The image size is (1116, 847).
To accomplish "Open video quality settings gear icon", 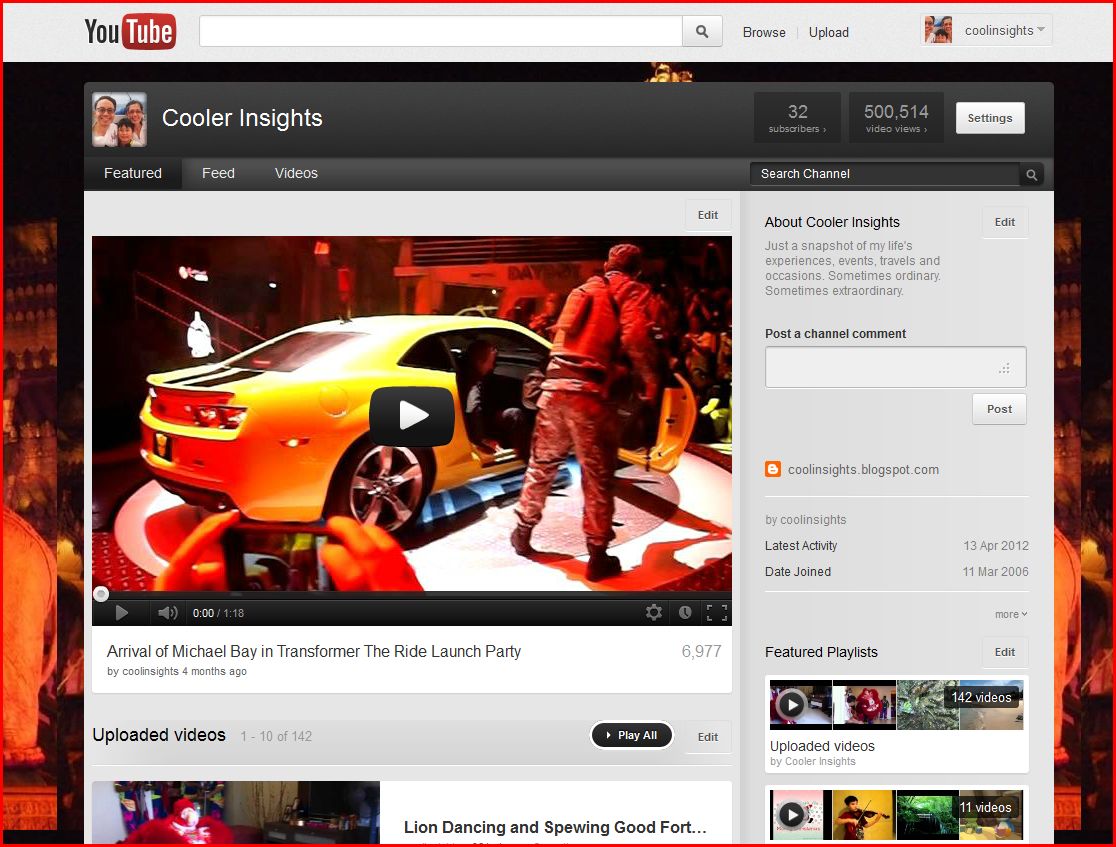I will point(653,612).
